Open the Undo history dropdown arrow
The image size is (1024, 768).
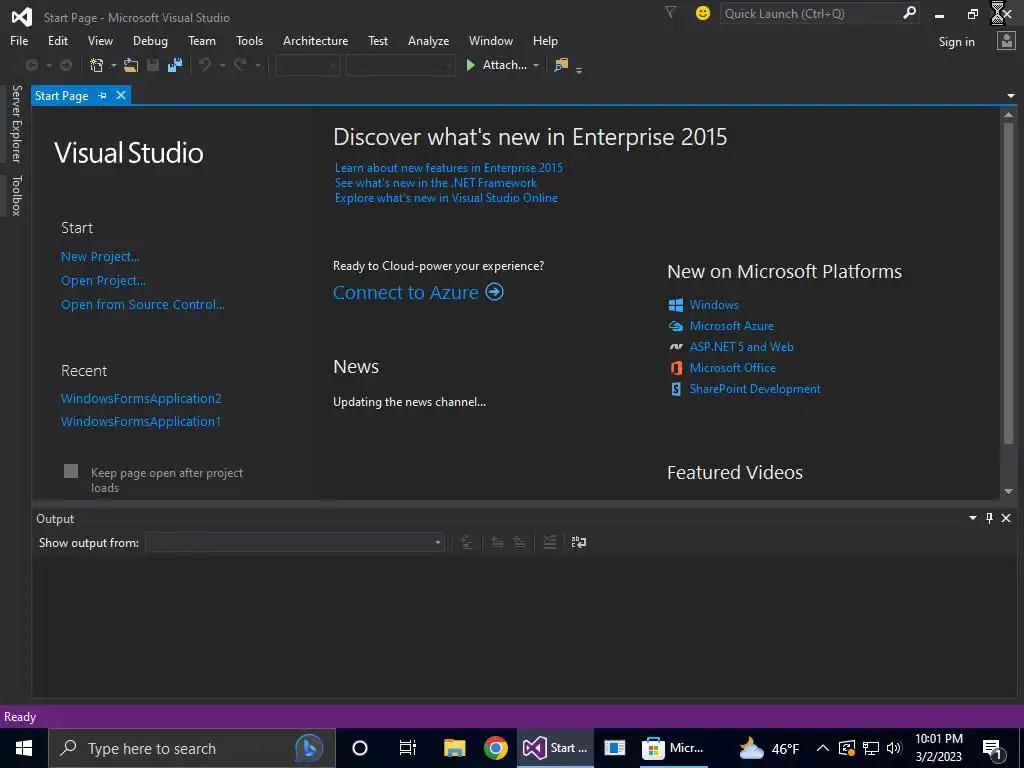[x=222, y=65]
